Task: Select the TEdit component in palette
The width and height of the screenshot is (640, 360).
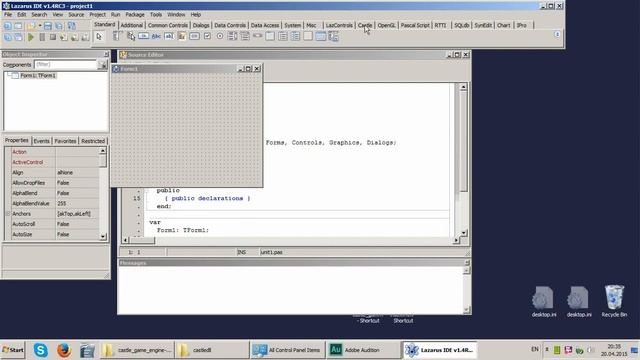Action: coord(169,36)
